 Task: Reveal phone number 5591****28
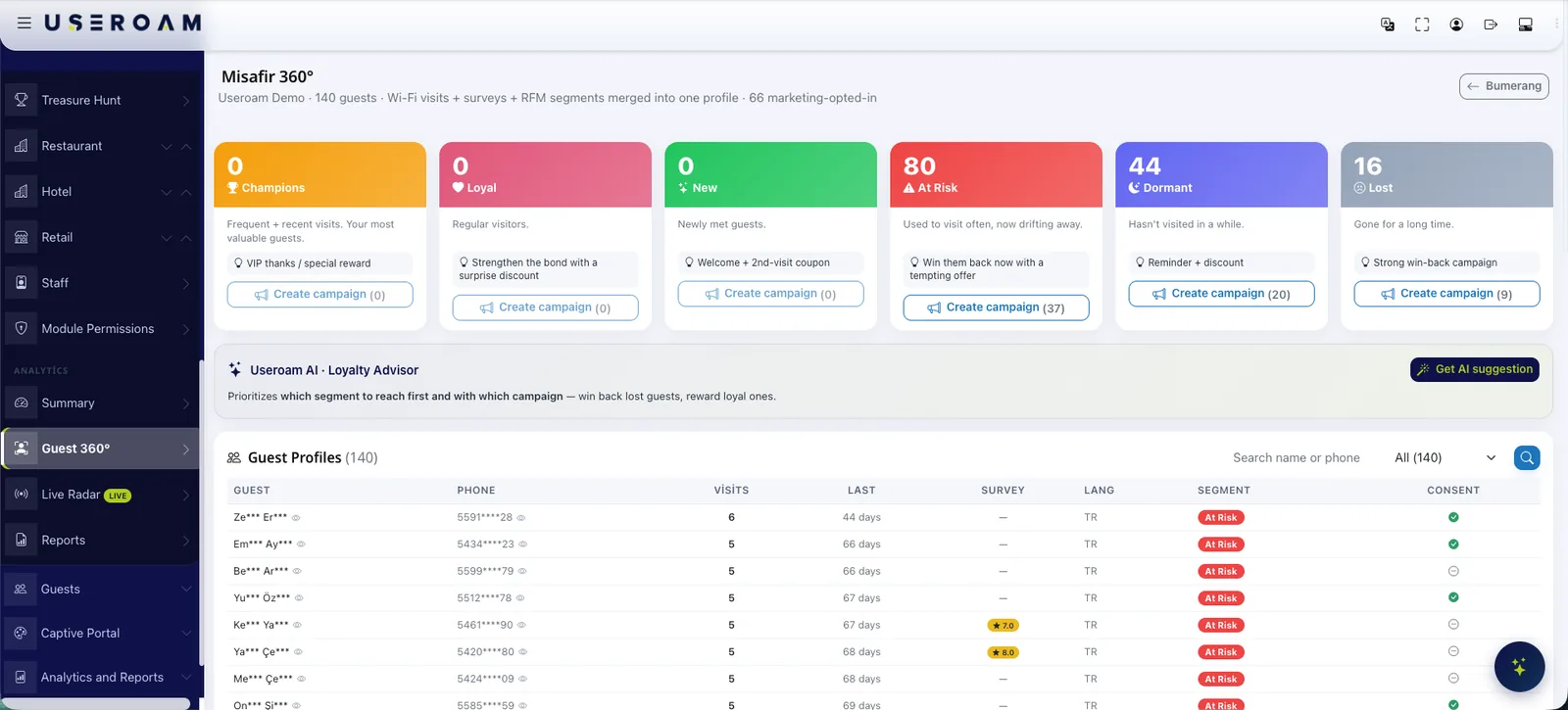[x=521, y=517]
